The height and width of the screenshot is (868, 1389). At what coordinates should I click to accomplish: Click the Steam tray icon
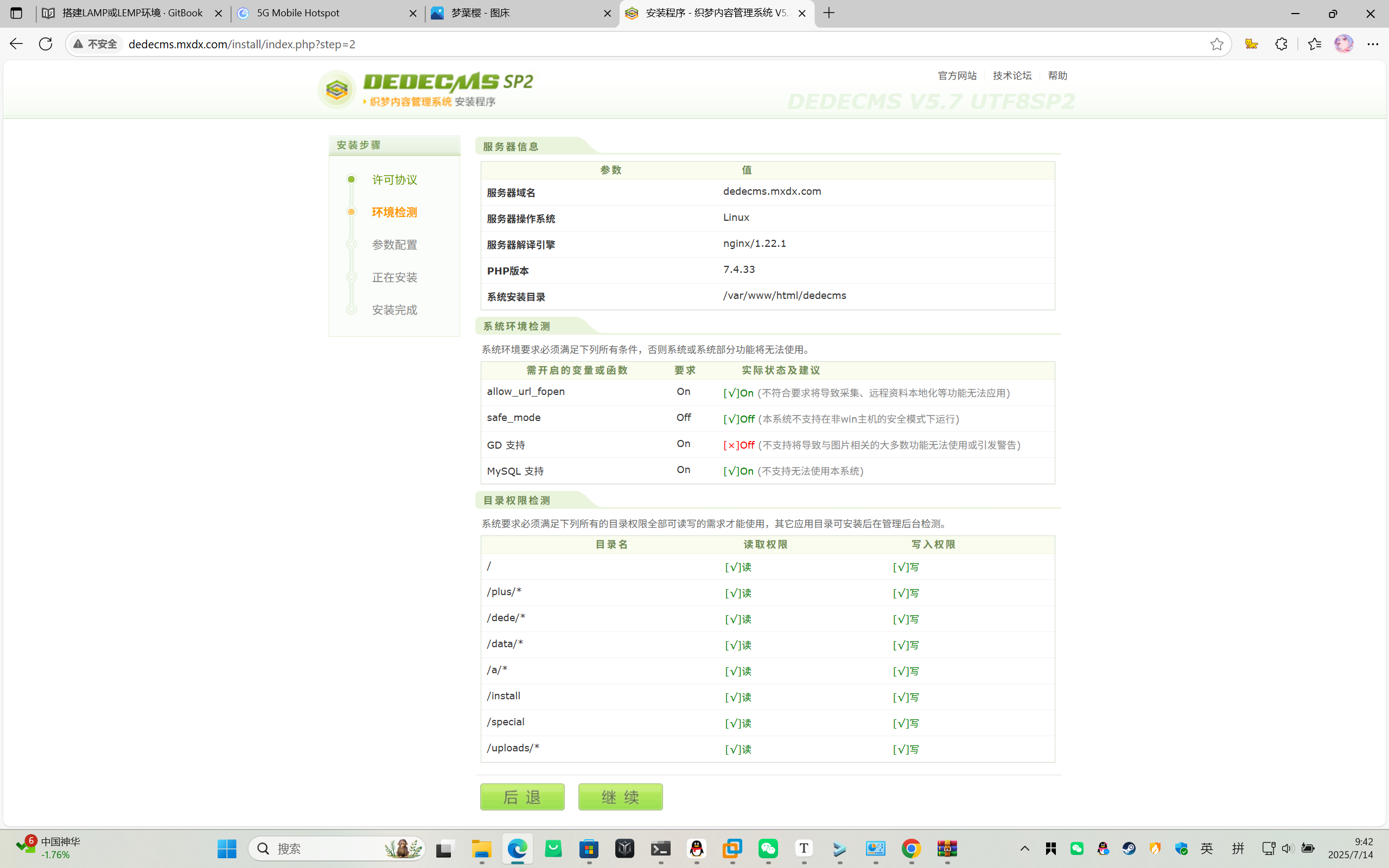click(1129, 848)
